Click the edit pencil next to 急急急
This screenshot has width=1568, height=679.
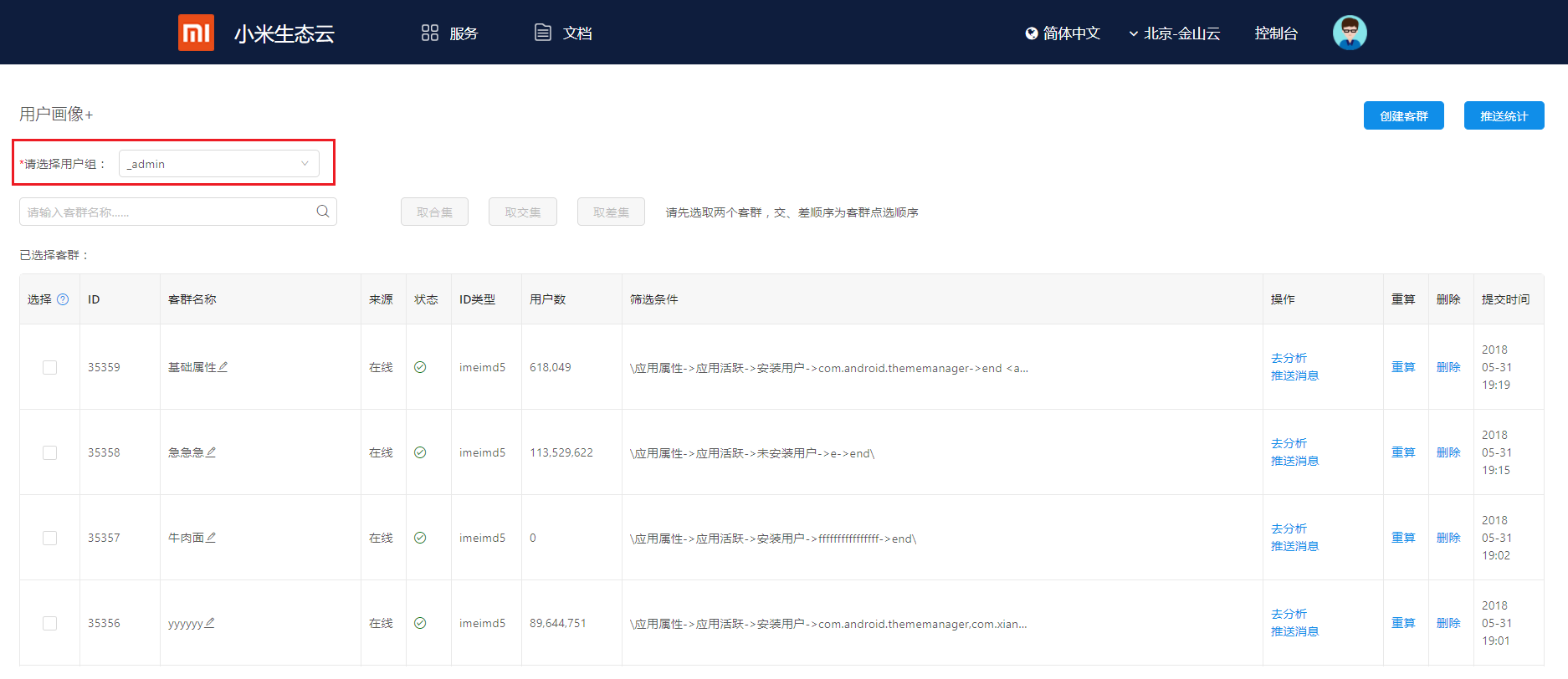point(211,452)
